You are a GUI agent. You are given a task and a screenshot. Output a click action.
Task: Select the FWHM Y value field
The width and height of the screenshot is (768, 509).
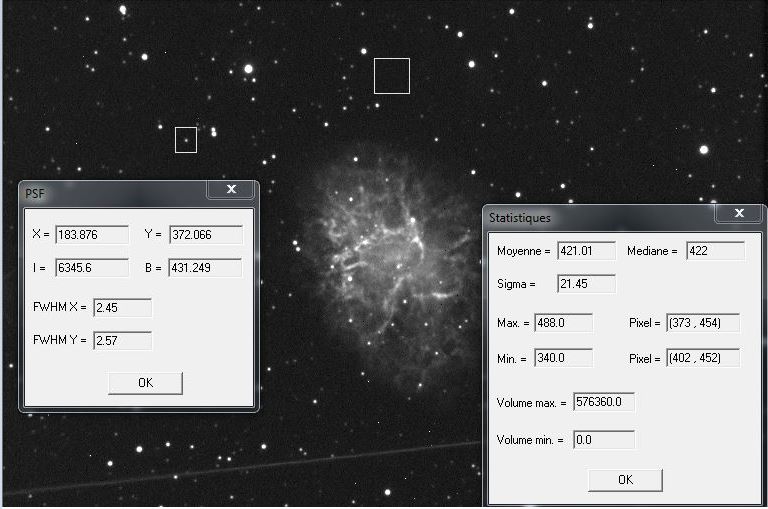pos(122,340)
